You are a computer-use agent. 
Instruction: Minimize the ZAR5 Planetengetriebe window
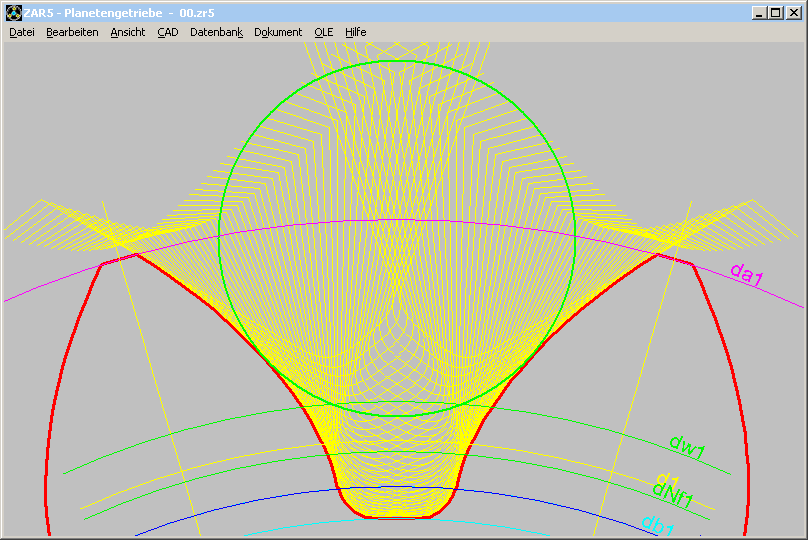760,13
